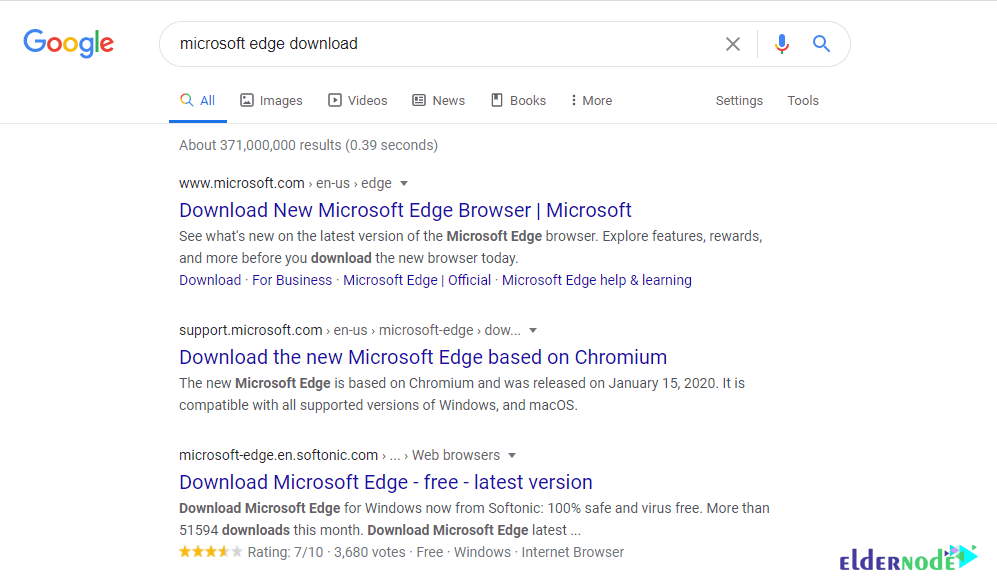The height and width of the screenshot is (584, 997).
Task: Click the Books tab icon
Action: [496, 100]
